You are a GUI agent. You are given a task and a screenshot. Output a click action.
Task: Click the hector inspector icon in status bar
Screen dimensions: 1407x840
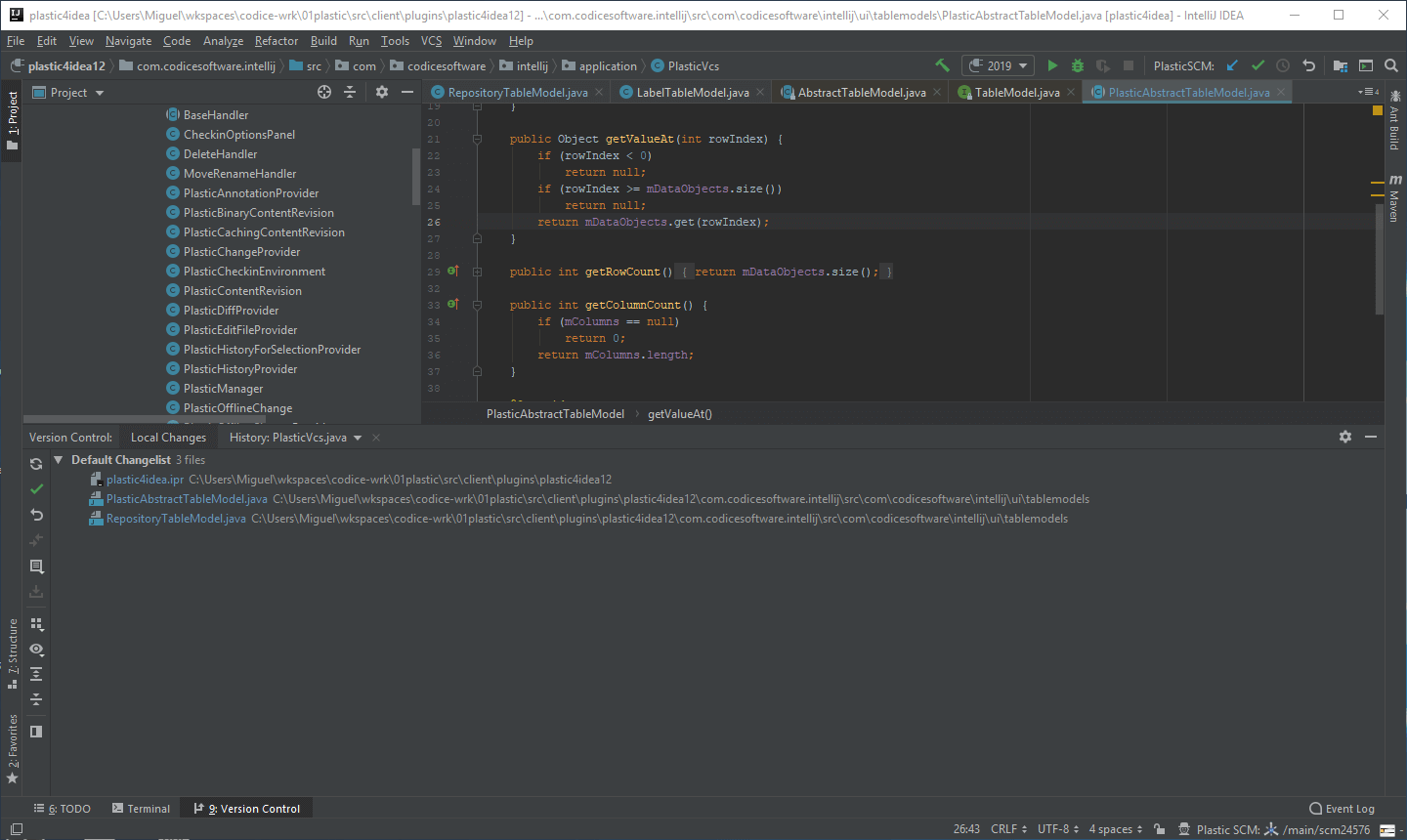1184,829
